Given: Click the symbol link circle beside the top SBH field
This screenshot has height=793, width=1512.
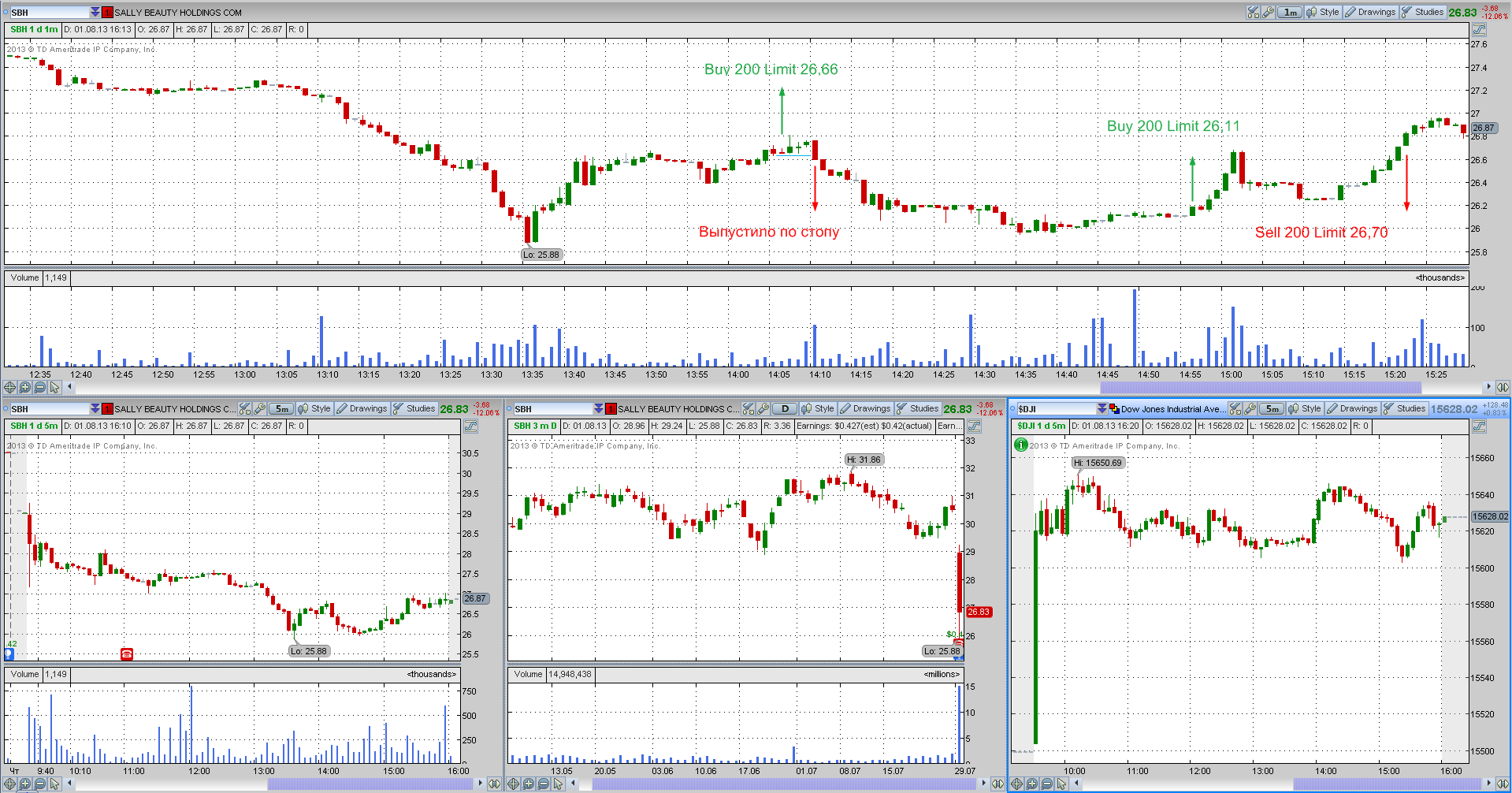Looking at the screenshot, I should (x=6, y=12).
